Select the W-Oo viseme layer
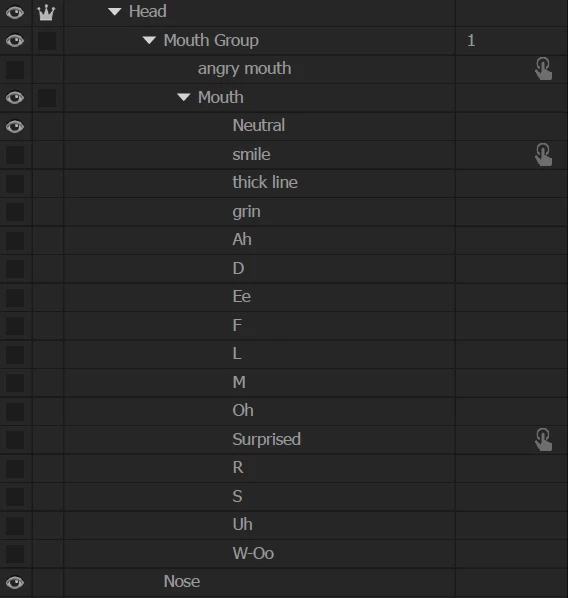The image size is (568, 598). point(253,553)
